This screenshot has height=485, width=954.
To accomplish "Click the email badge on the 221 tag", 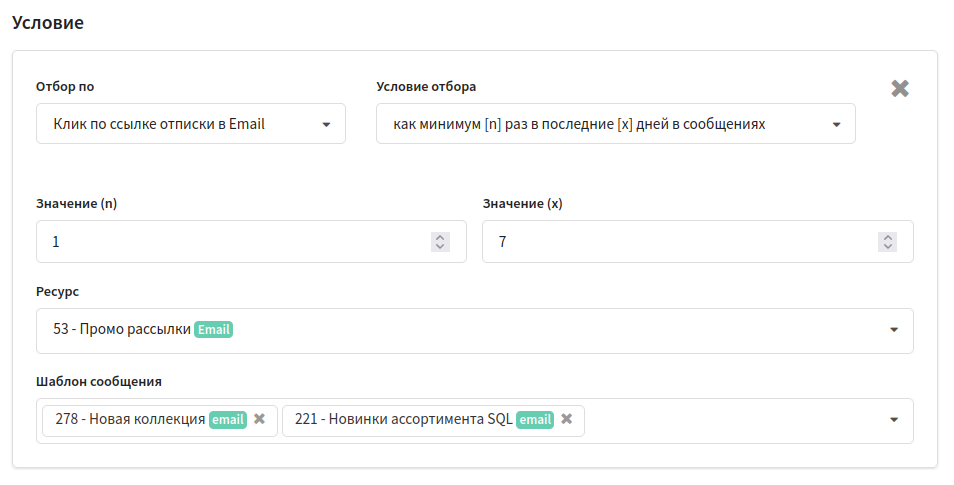I will pos(535,420).
